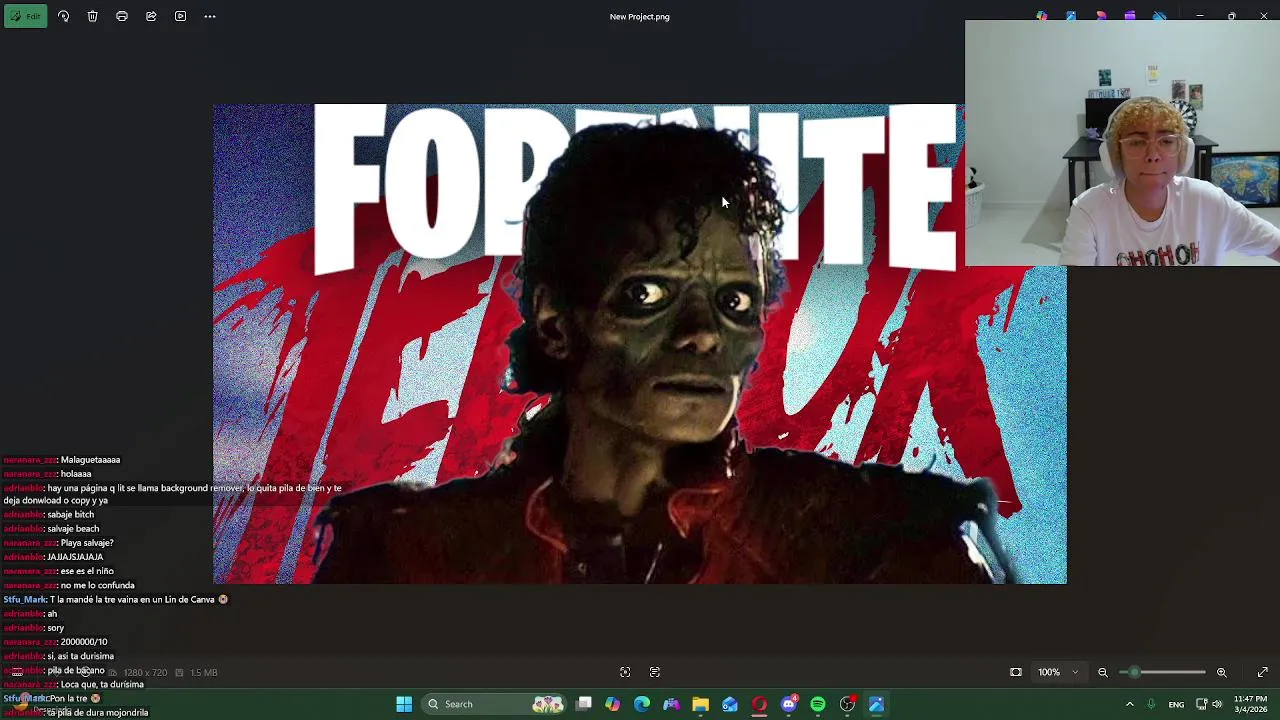Zoom in with the plus magnifier

[x=1221, y=672]
